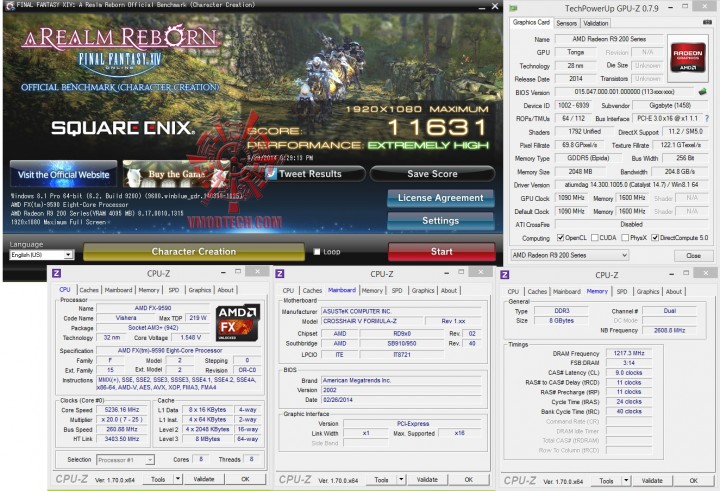Open the Graphics tab in the right CPU-Z window
This screenshot has height=491, width=720.
(648, 292)
